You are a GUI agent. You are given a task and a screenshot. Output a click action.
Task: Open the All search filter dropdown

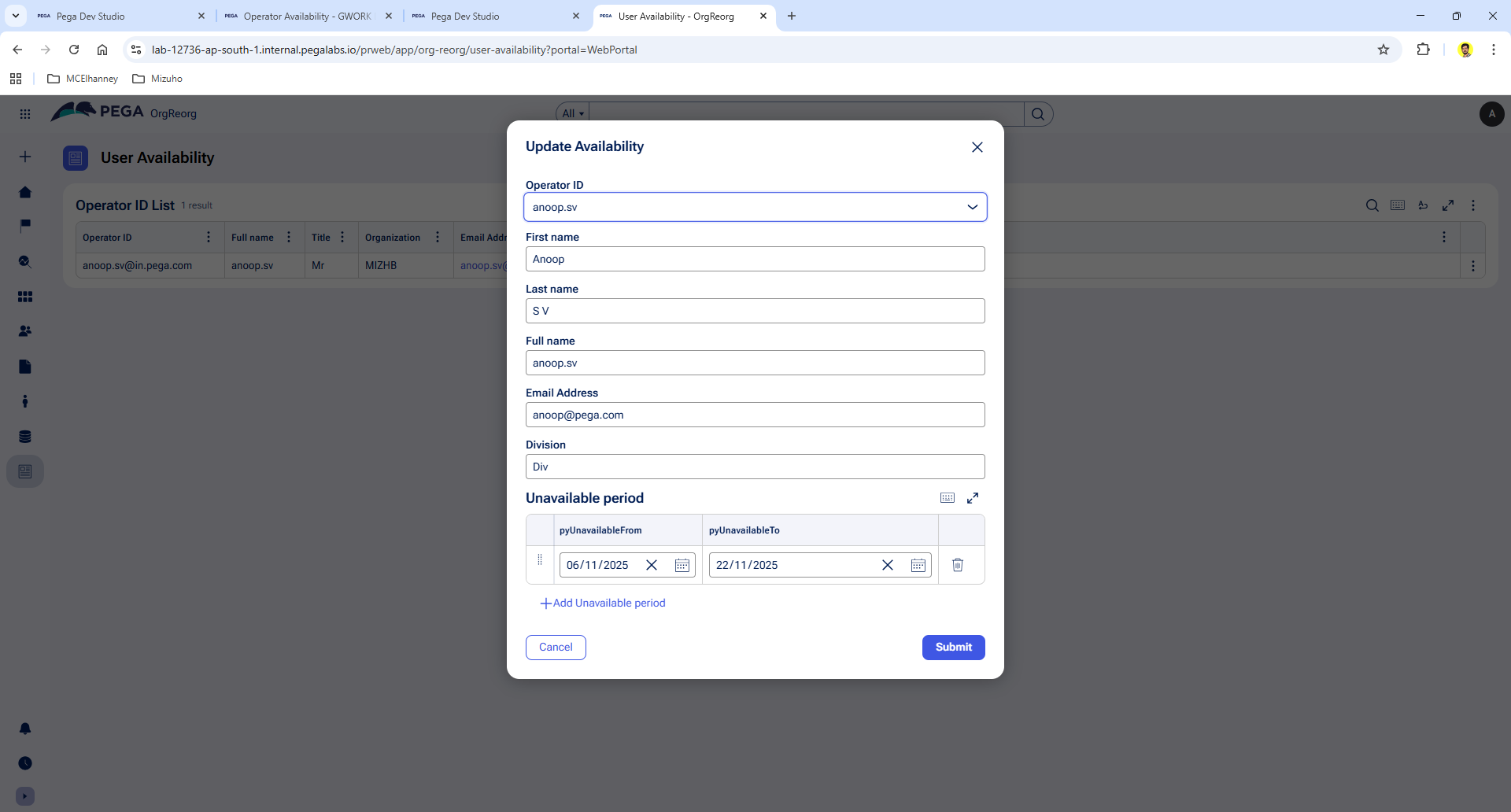click(573, 114)
